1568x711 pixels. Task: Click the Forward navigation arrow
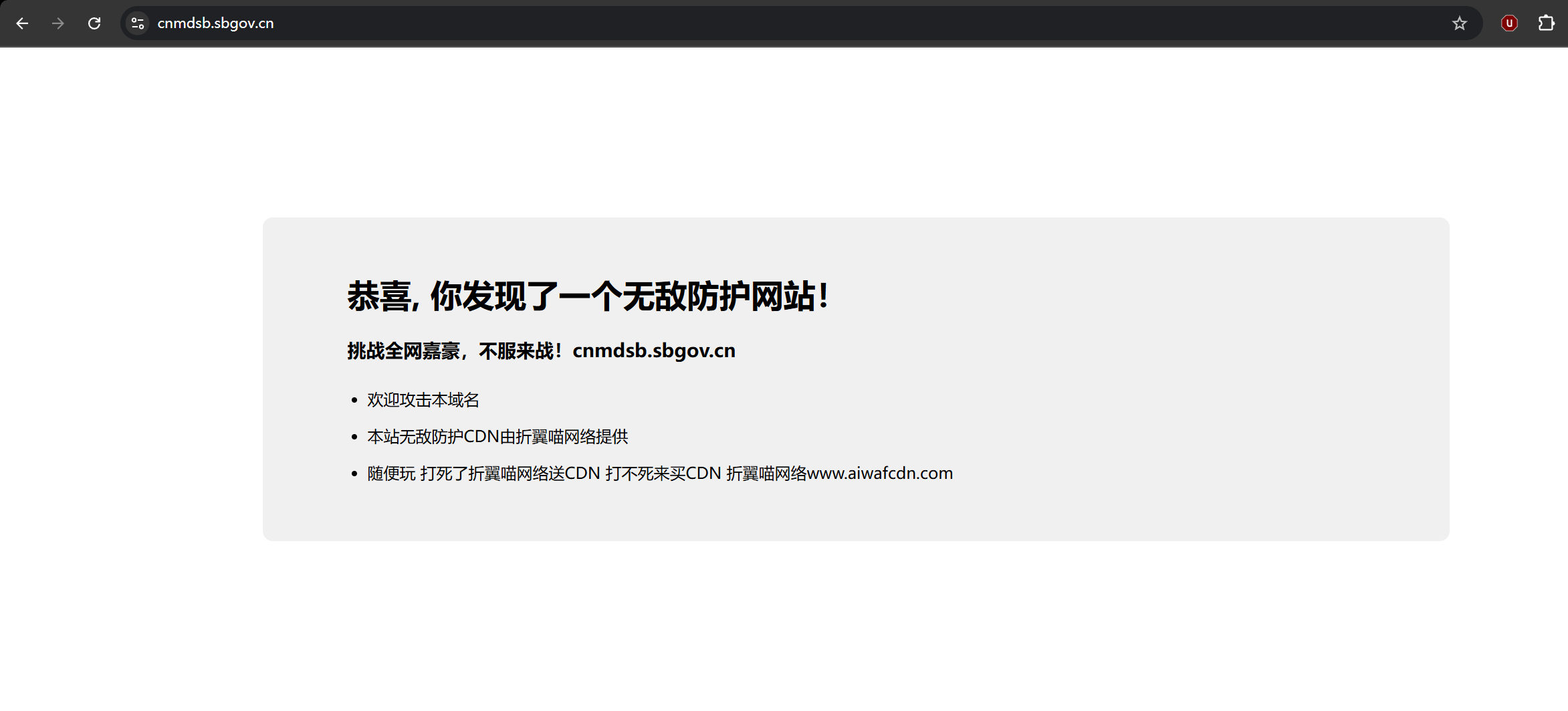point(58,23)
